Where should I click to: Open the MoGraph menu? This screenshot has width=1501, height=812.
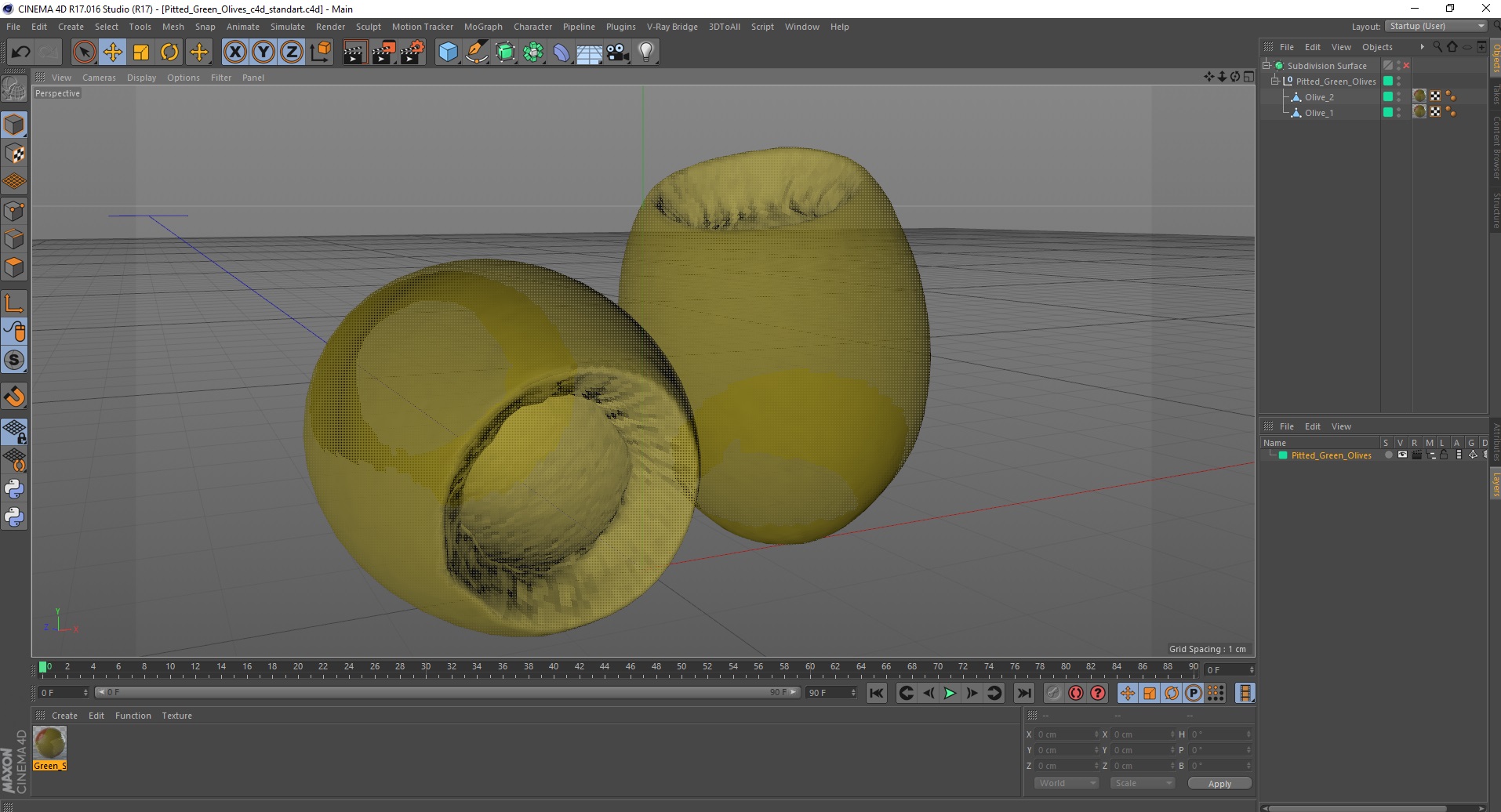click(x=483, y=27)
